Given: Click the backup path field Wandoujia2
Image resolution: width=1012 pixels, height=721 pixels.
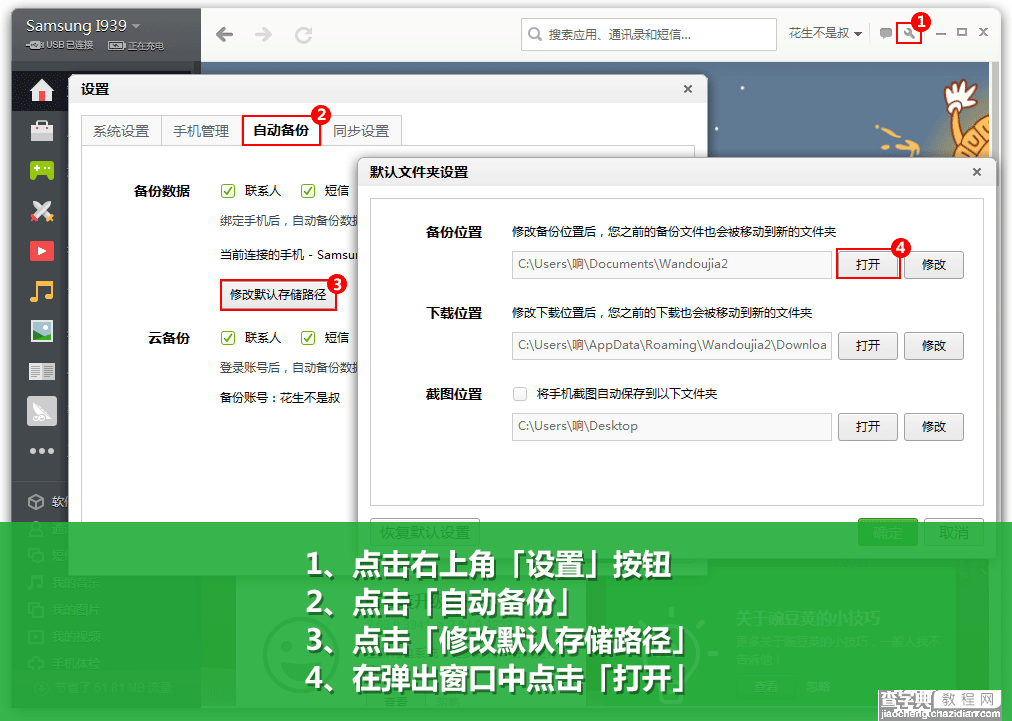Looking at the screenshot, I should pyautogui.click(x=671, y=265).
